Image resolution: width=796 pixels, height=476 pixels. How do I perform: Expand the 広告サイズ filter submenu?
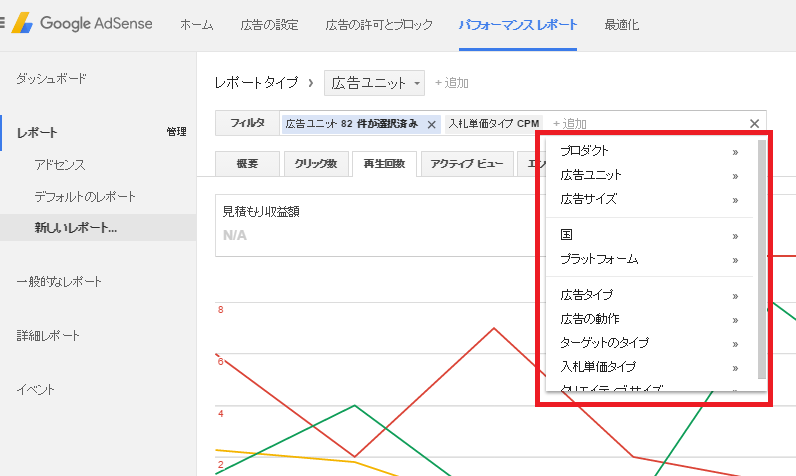[x=649, y=199]
